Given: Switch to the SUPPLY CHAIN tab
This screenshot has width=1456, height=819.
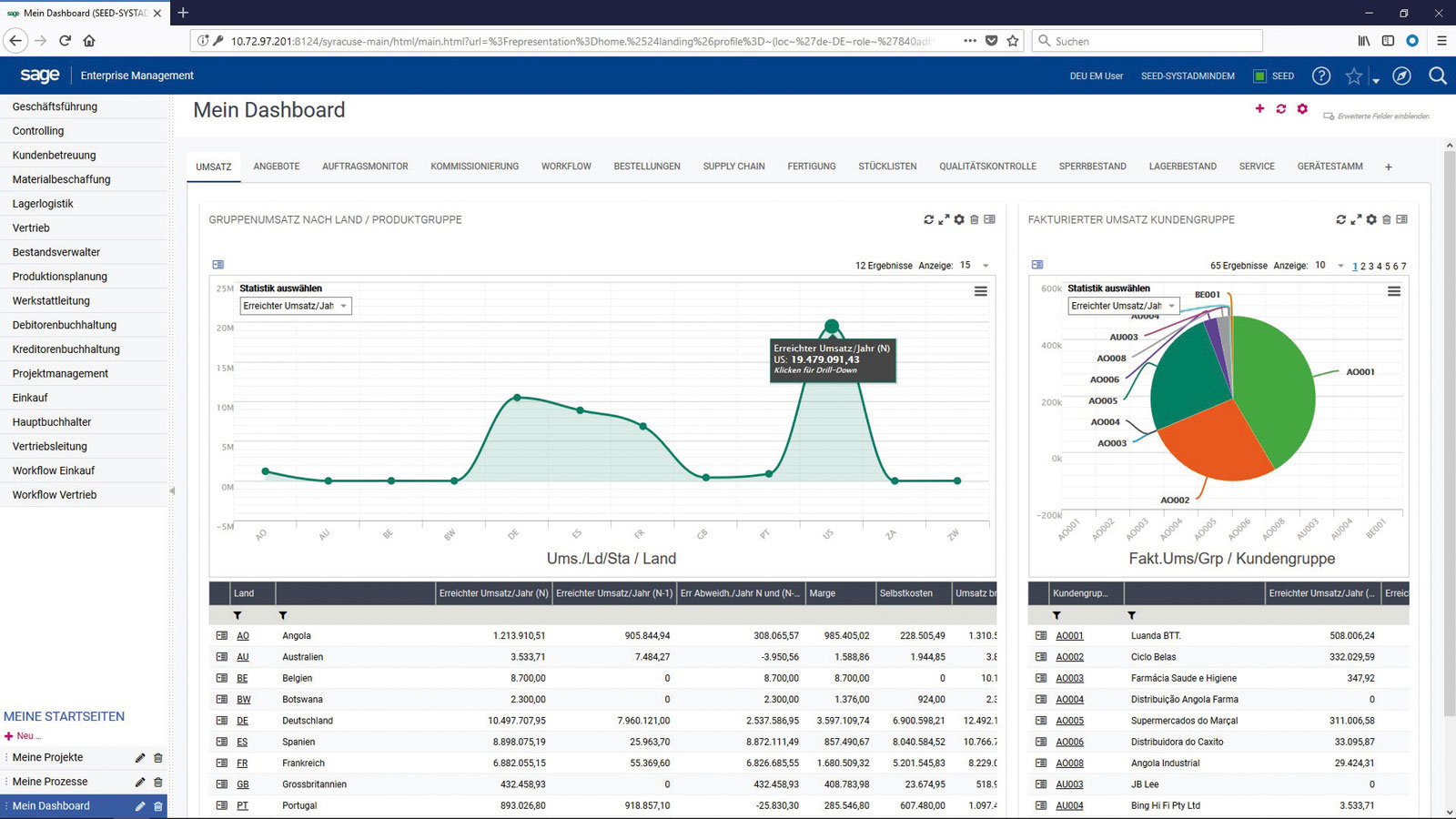Looking at the screenshot, I should coord(733,167).
